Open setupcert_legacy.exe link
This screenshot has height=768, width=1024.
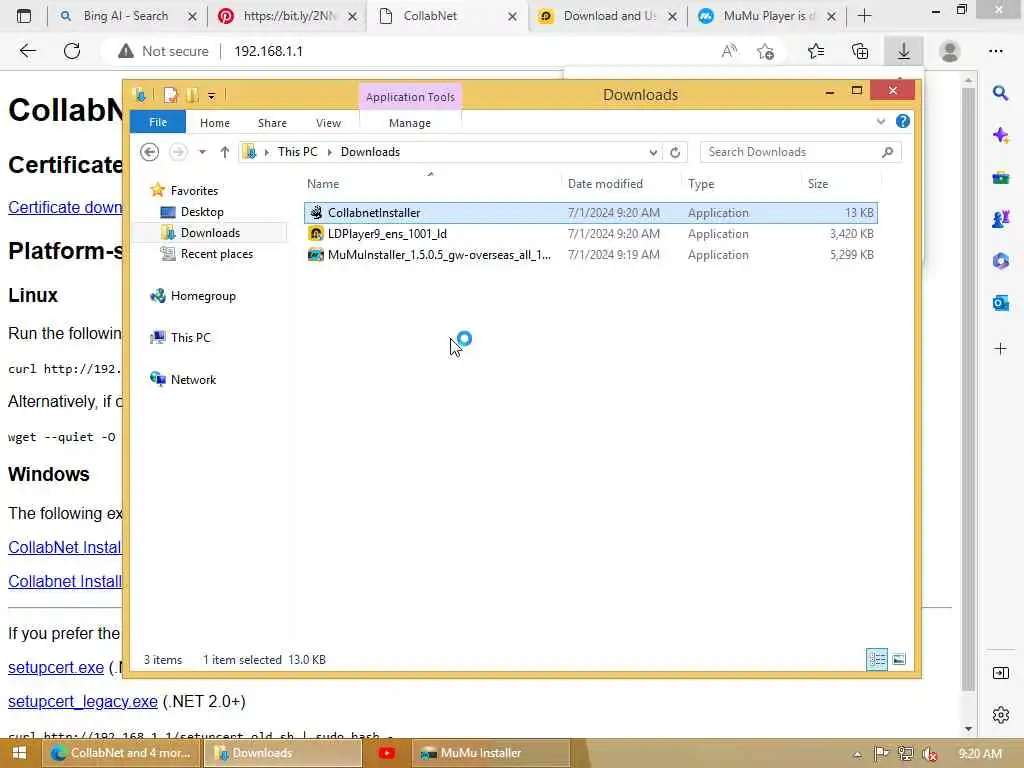pyautogui.click(x=83, y=701)
